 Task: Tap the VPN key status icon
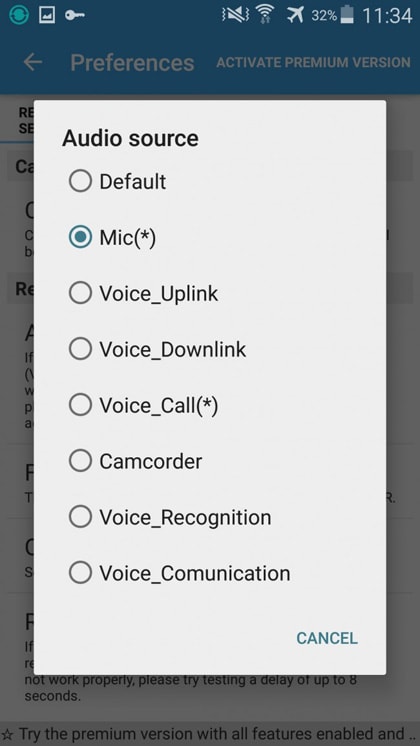coord(75,15)
